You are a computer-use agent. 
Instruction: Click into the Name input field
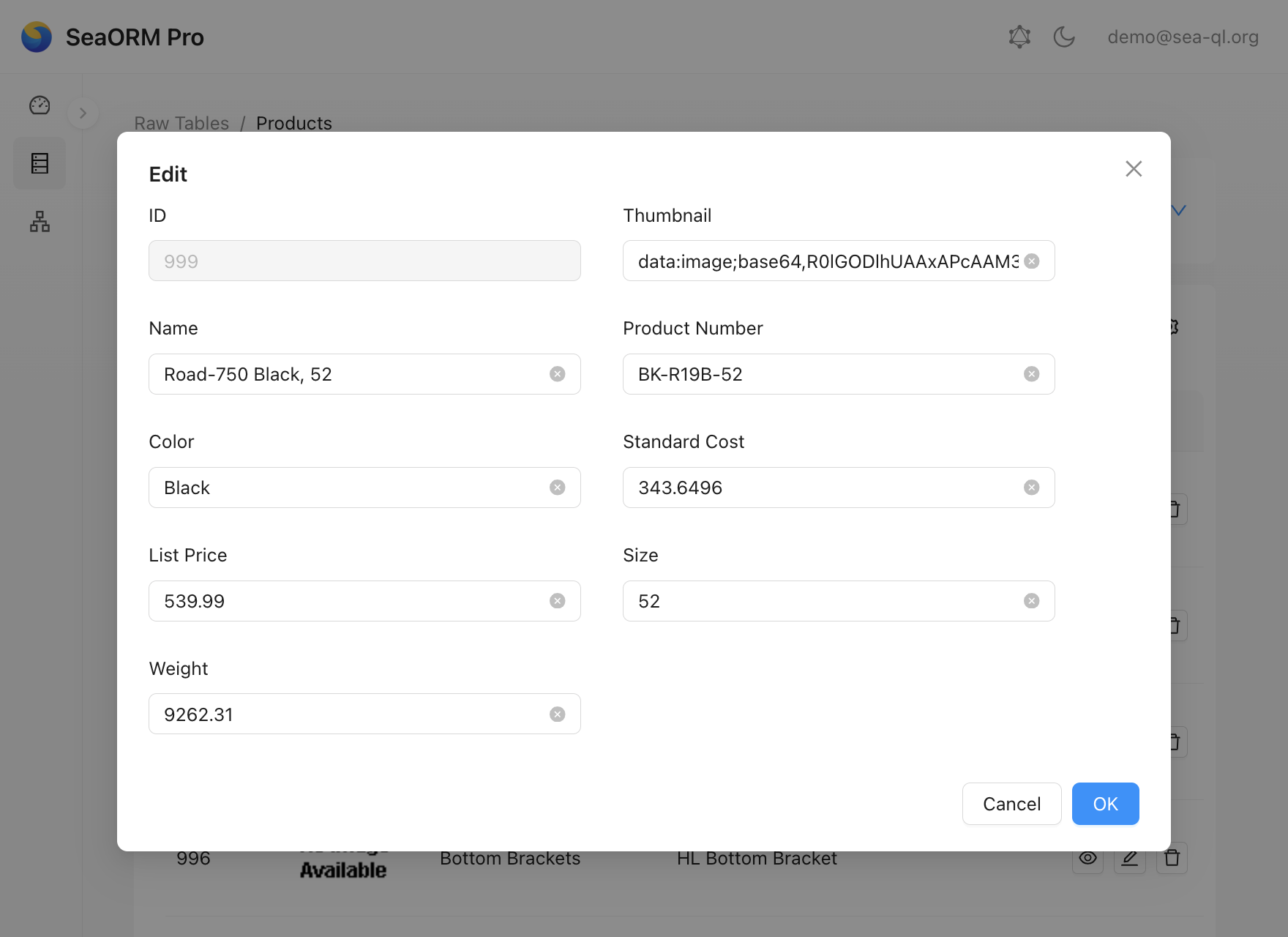[351, 374]
